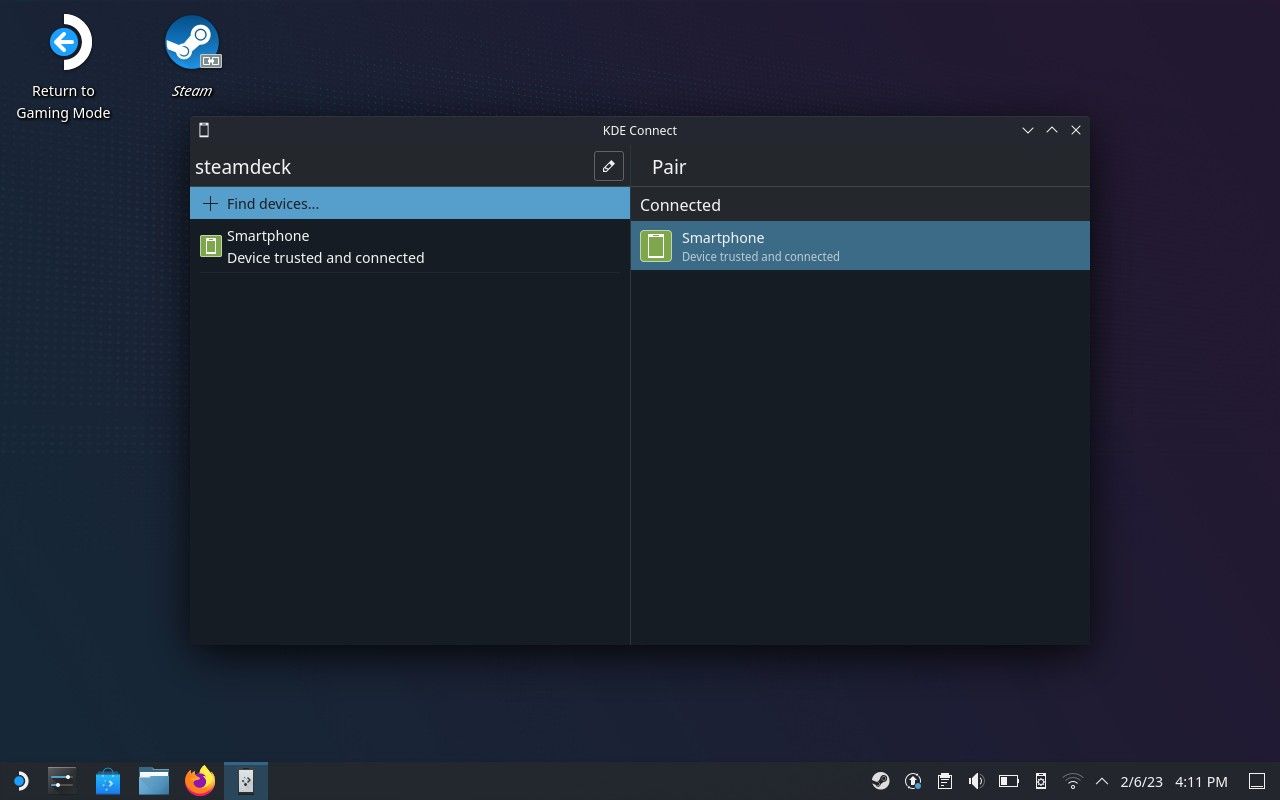
Task: Open the KDE Connect tray icon
Action: click(x=1041, y=781)
